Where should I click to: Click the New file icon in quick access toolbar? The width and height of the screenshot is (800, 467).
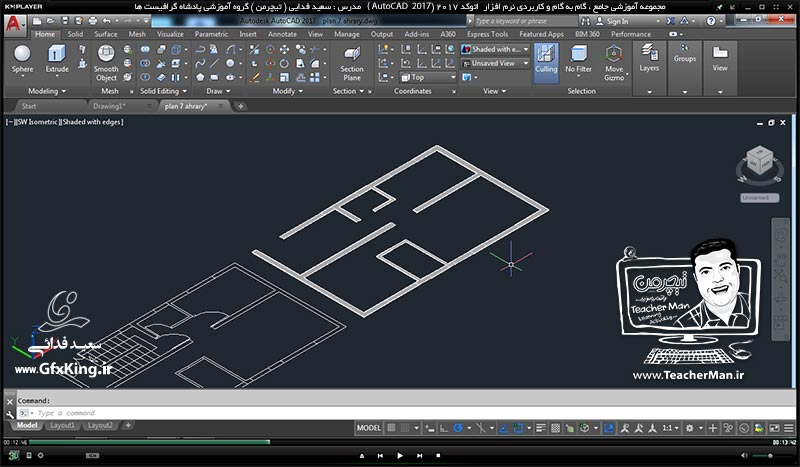[x=37, y=21]
